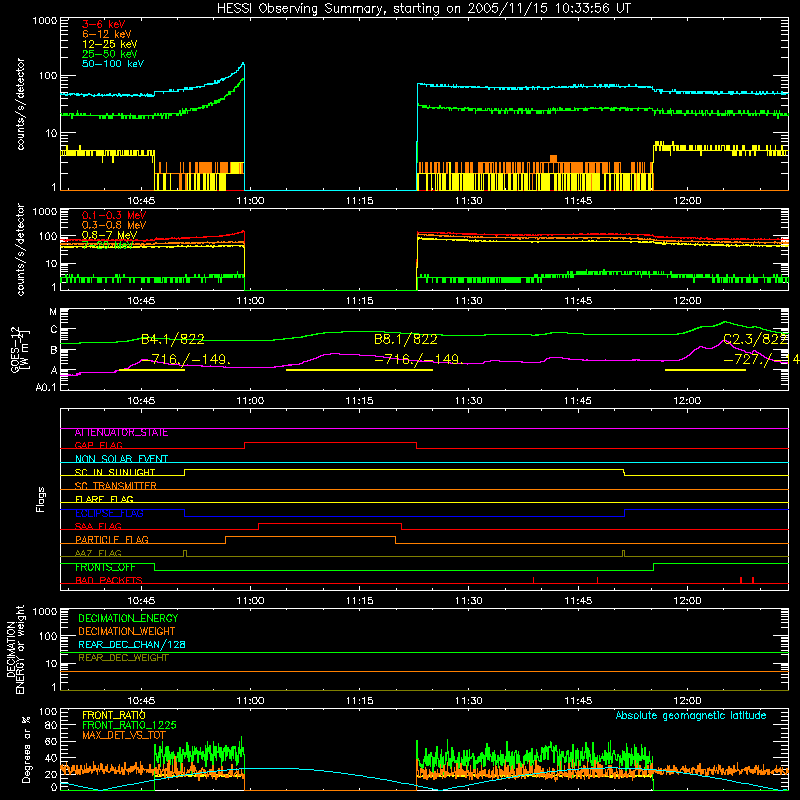Image resolution: width=800 pixels, height=800 pixels.
Task: Select the SC_IN_SUNLIGHT flag label
Action: coord(115,472)
